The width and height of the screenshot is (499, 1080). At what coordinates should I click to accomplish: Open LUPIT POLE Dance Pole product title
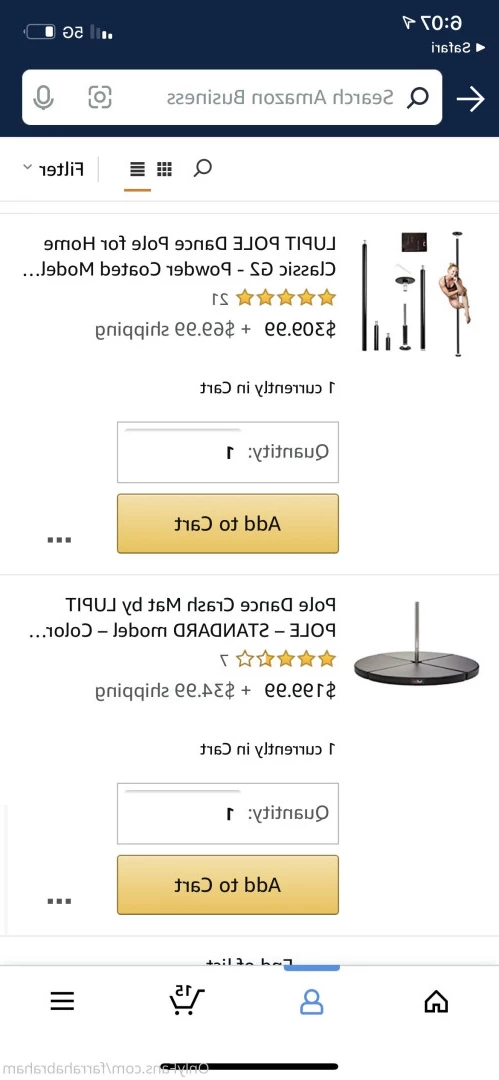point(189,256)
